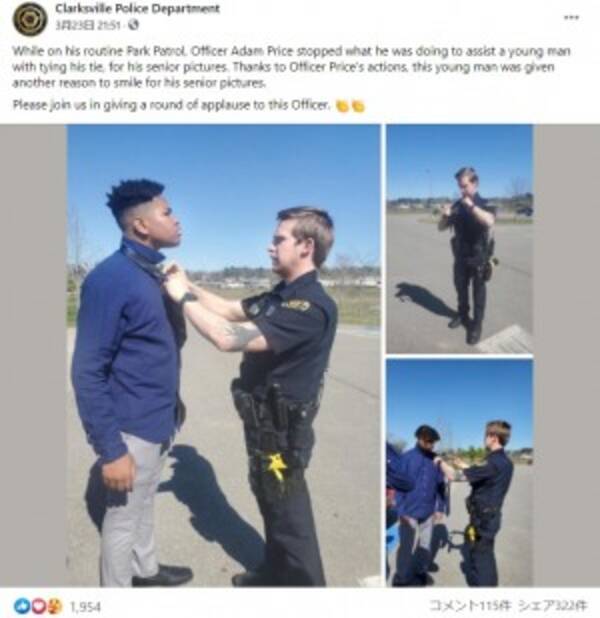The height and width of the screenshot is (618, 600).
Task: Click the applause sentence in the post
Action: [171, 105]
